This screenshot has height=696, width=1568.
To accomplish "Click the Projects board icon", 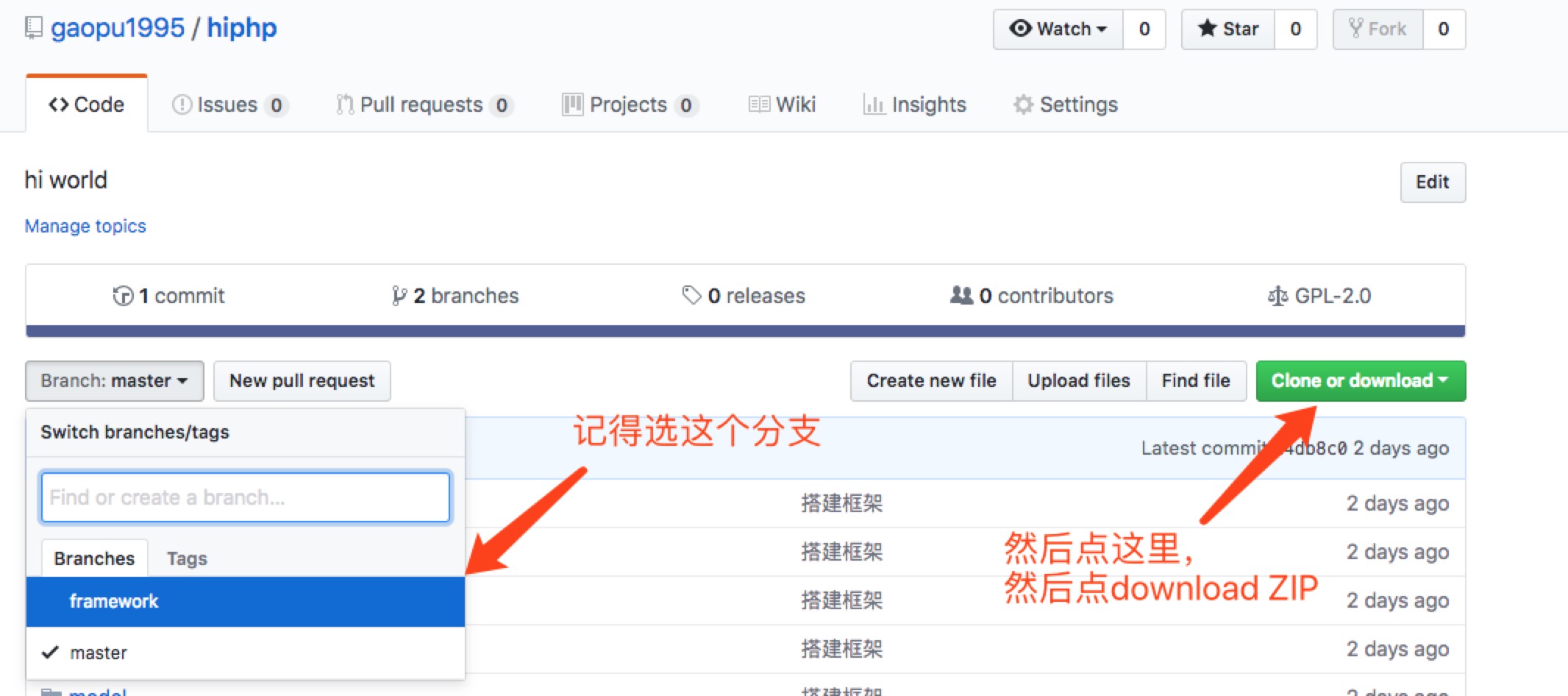I will (x=572, y=105).
